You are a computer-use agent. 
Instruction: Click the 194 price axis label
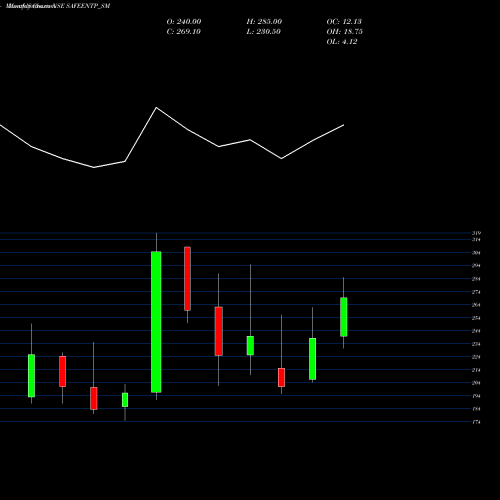(476, 396)
